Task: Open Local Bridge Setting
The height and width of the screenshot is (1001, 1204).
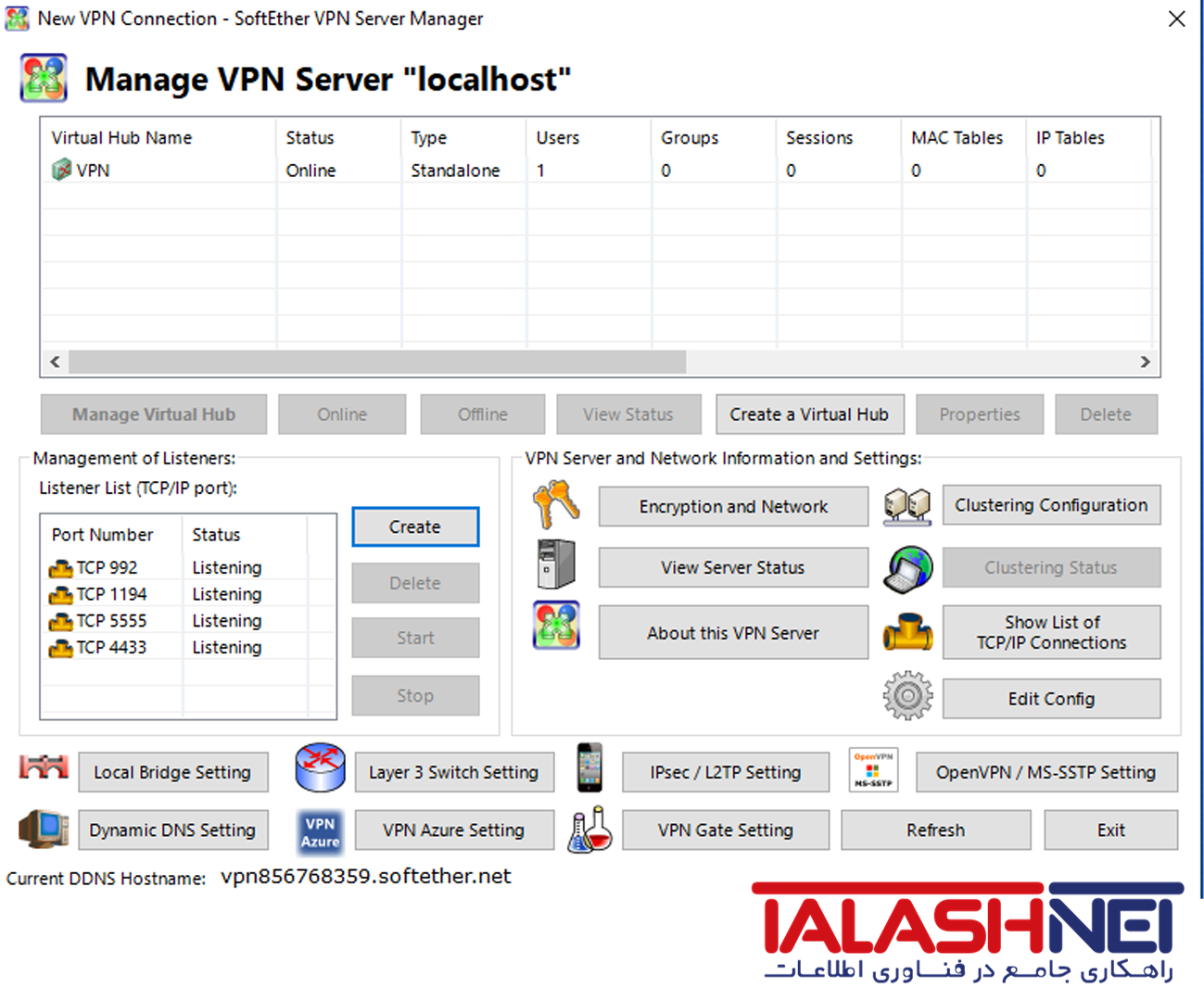Action: pos(173,772)
